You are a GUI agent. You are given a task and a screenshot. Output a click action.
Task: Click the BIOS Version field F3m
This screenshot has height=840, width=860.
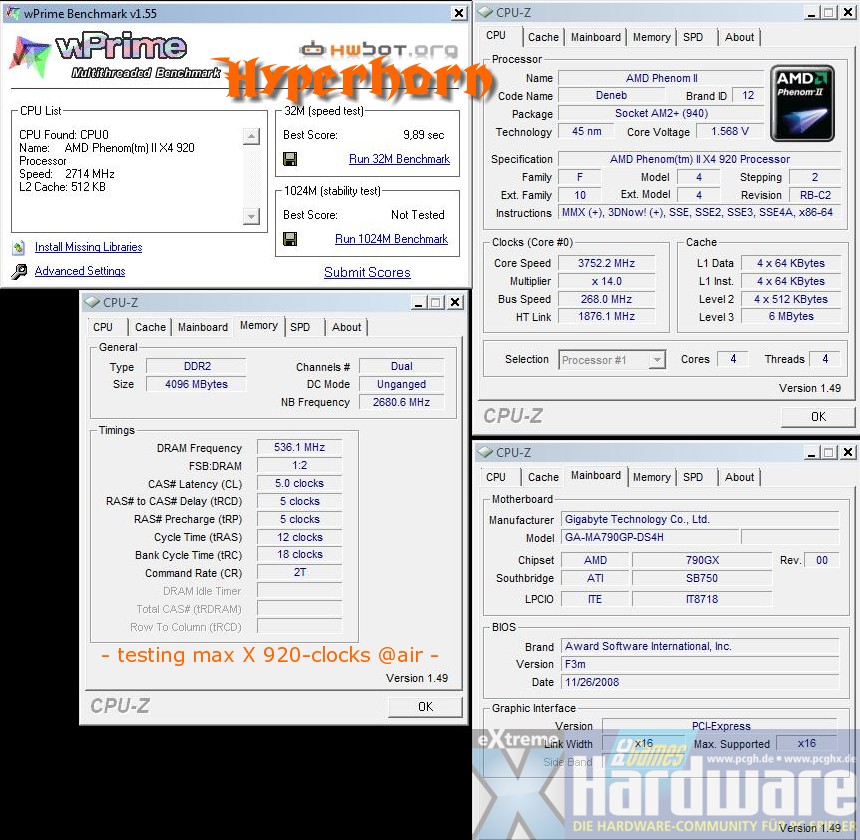coord(700,665)
